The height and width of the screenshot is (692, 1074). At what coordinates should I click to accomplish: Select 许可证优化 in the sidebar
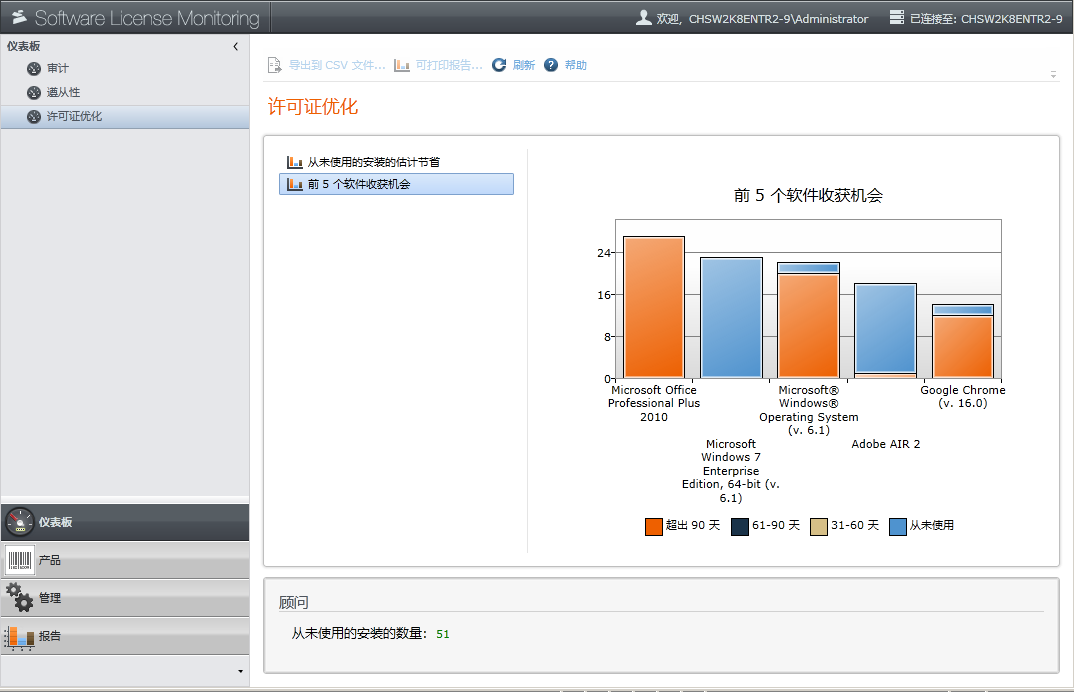tap(73, 116)
